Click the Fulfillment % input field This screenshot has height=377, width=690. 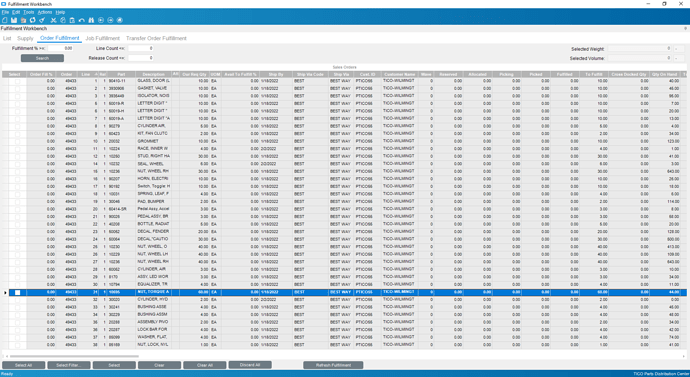[61, 48]
